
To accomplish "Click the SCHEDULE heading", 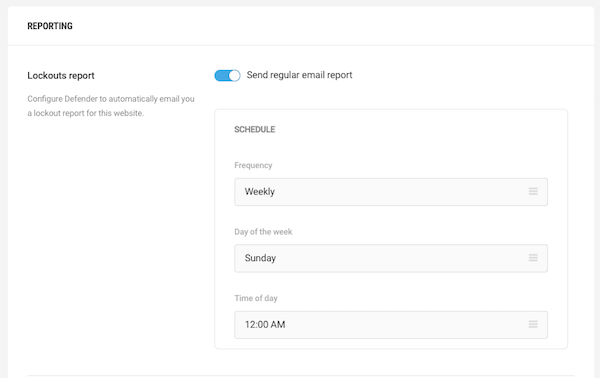I will coord(254,129).
